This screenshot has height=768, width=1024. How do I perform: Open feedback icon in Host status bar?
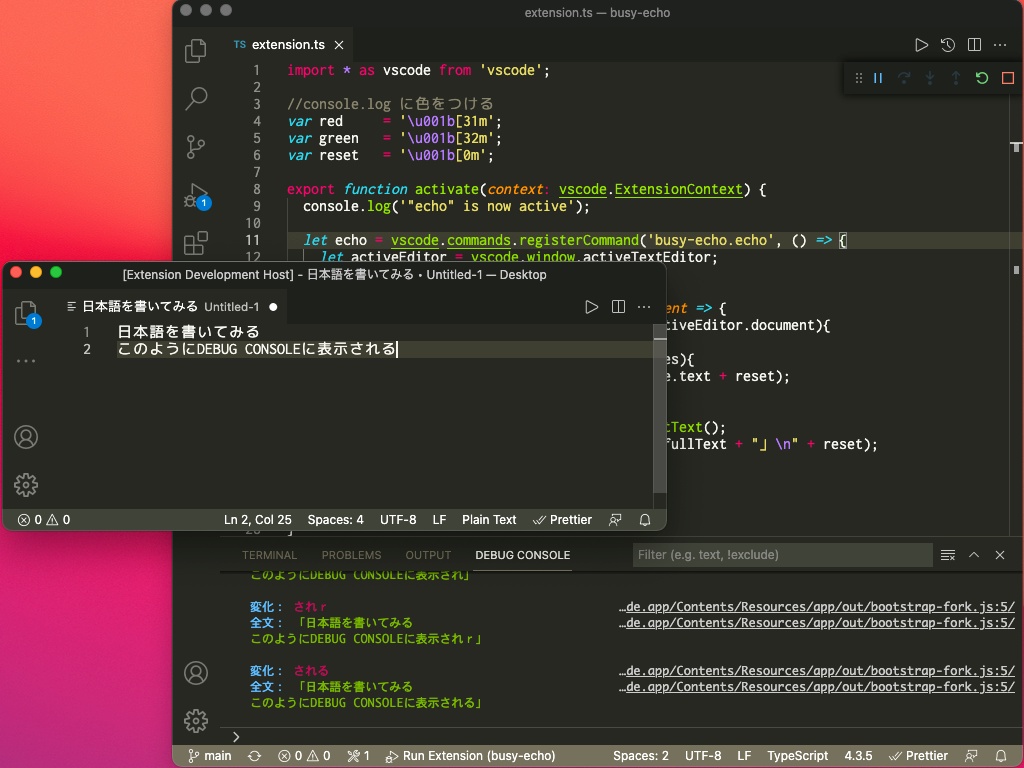click(615, 520)
